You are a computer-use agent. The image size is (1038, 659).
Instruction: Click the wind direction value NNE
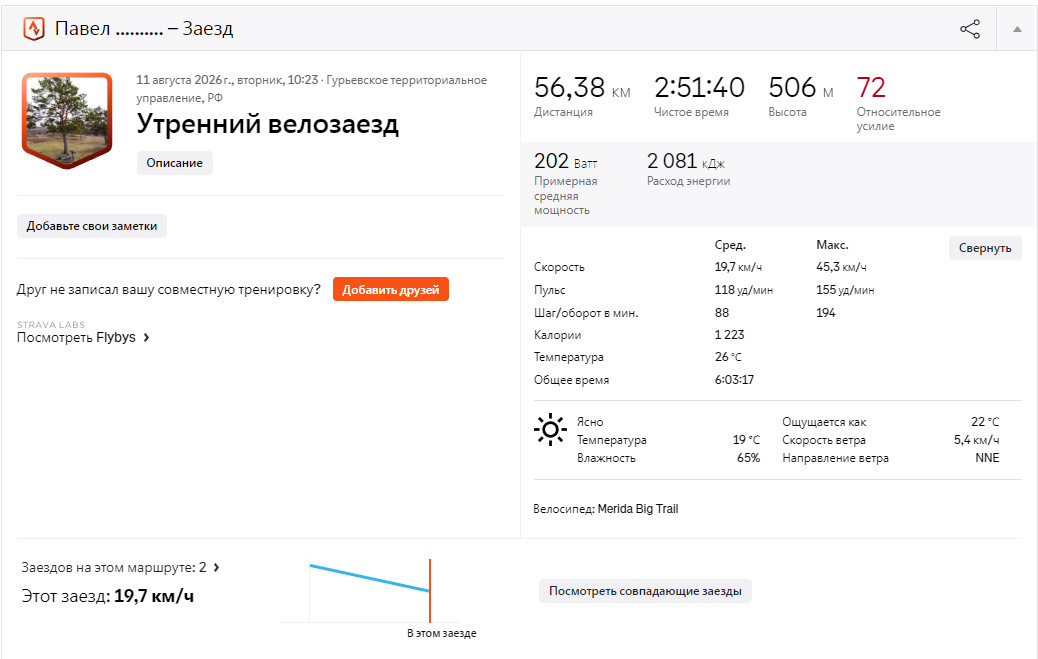[987, 458]
